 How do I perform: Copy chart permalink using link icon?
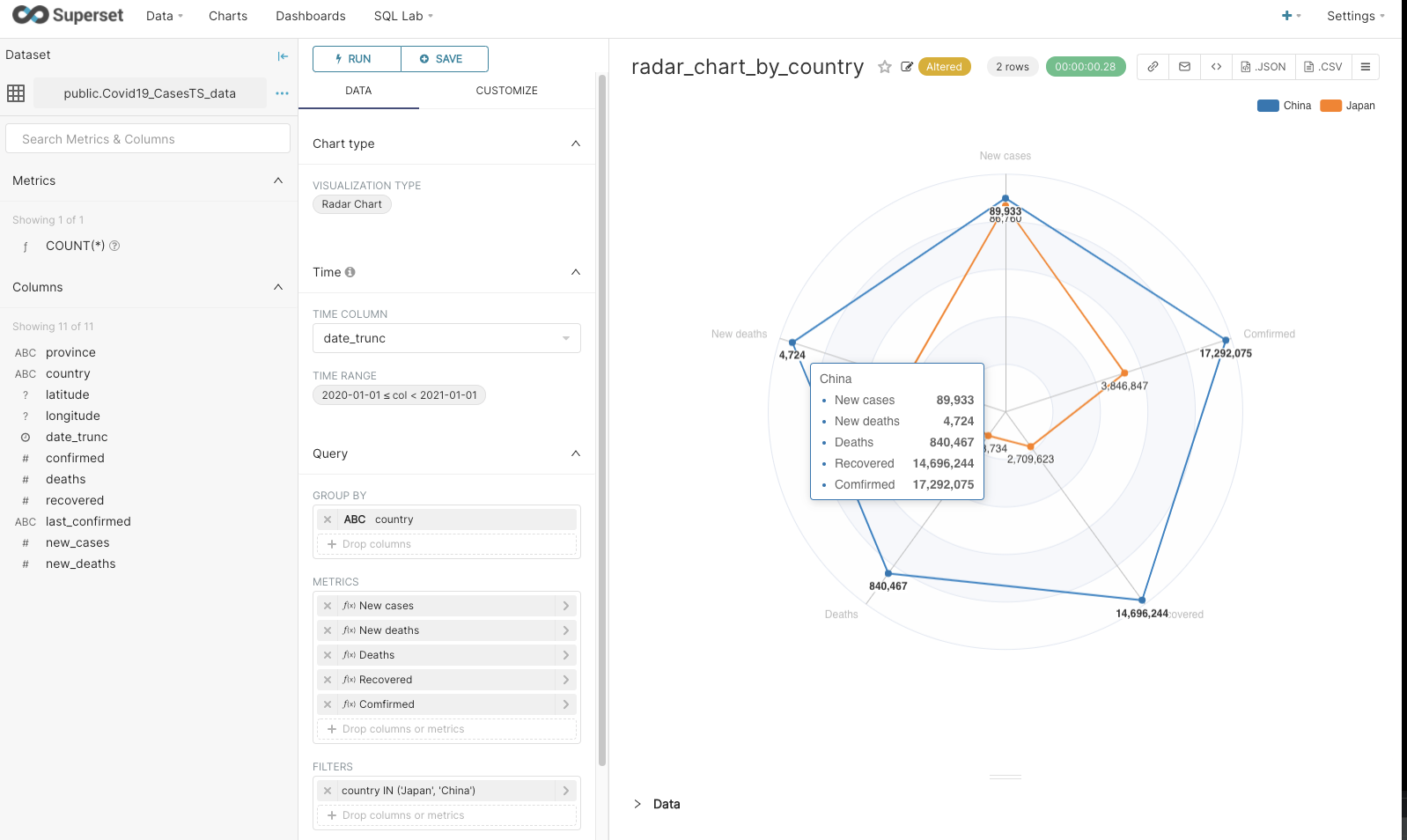click(x=1153, y=67)
